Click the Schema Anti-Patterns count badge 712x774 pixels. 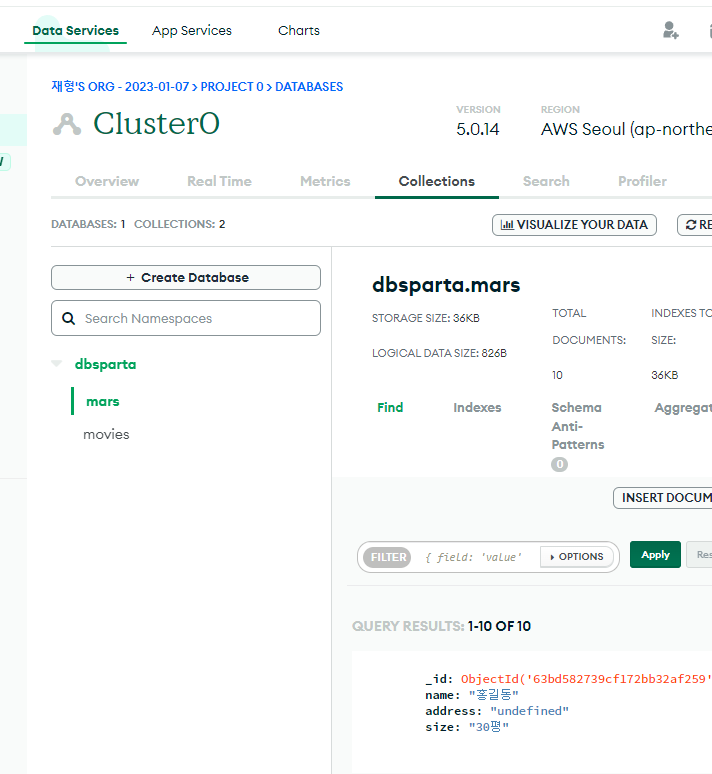(x=559, y=464)
